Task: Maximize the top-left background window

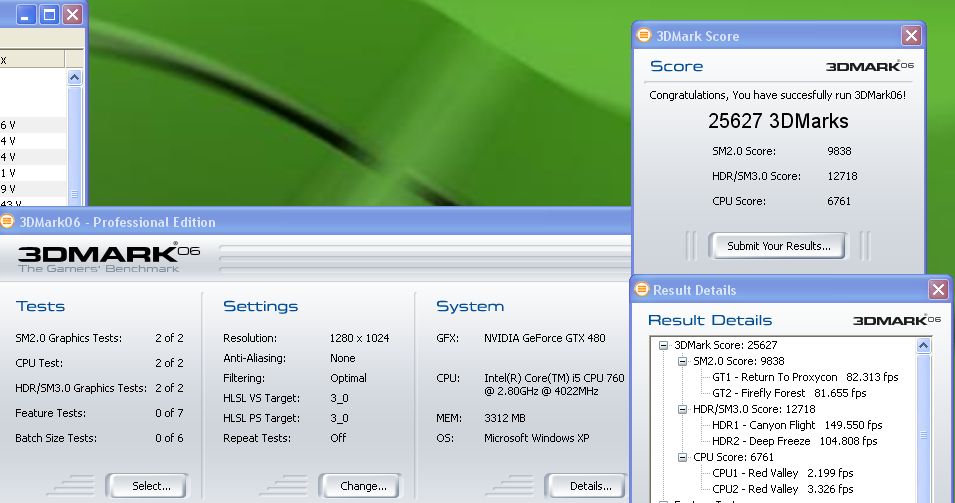Action: coord(49,15)
